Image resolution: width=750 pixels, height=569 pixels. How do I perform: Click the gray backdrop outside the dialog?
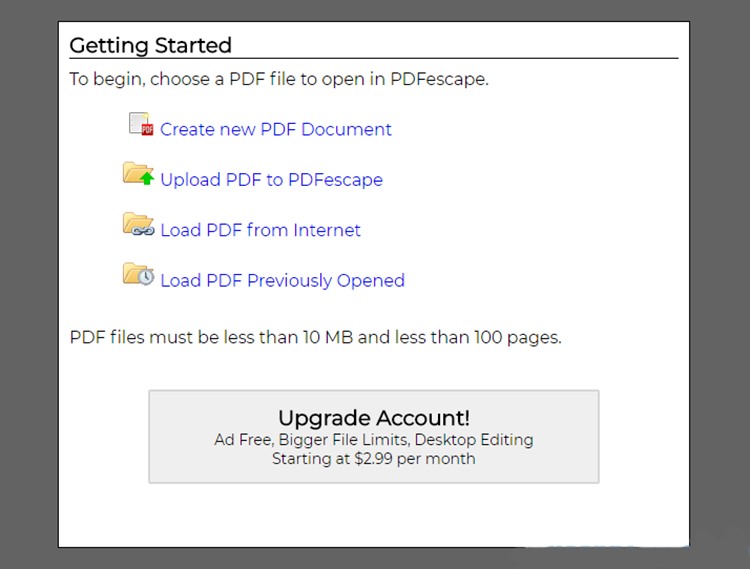tap(29, 287)
